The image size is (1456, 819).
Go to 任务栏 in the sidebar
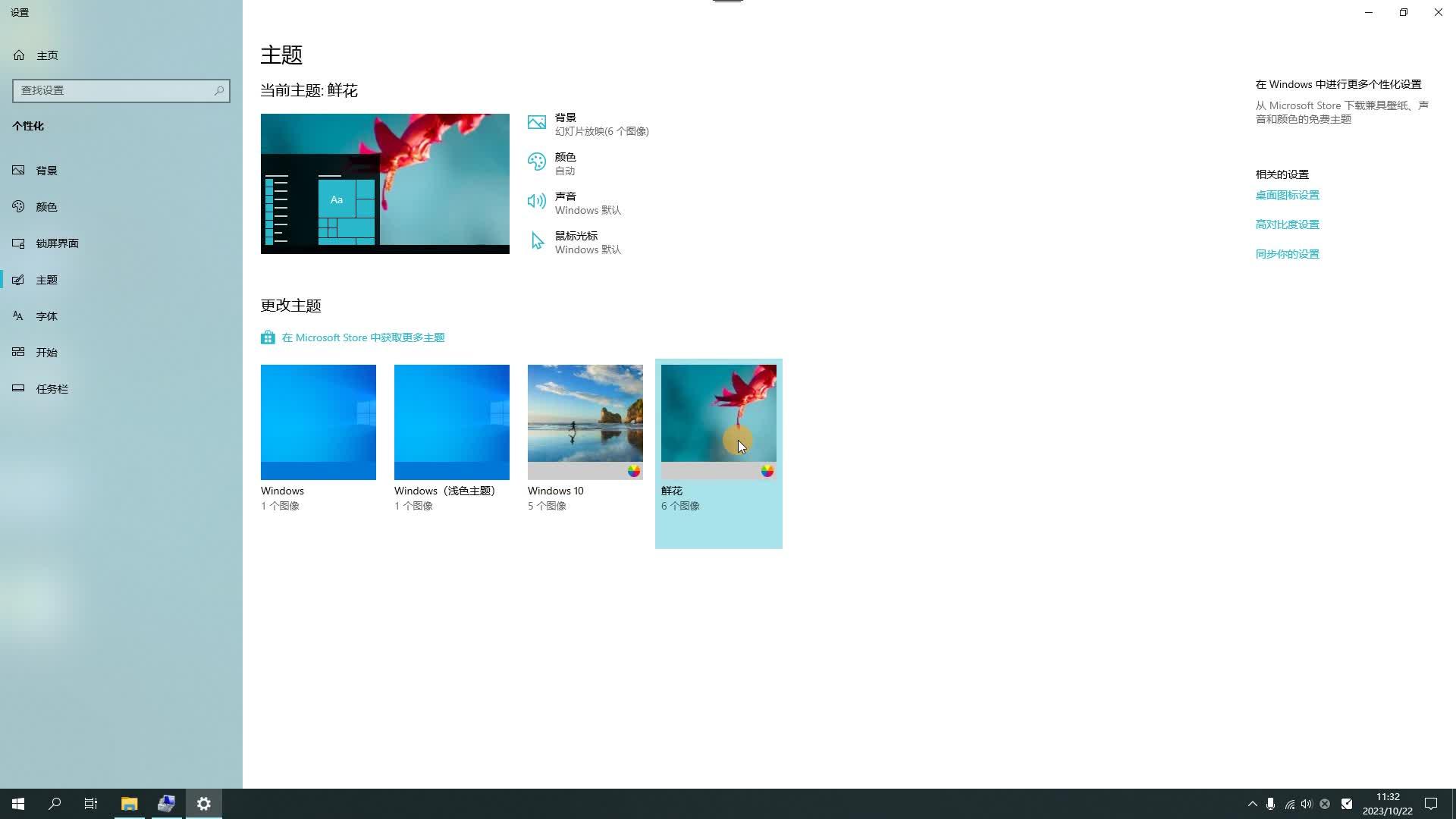(121, 389)
